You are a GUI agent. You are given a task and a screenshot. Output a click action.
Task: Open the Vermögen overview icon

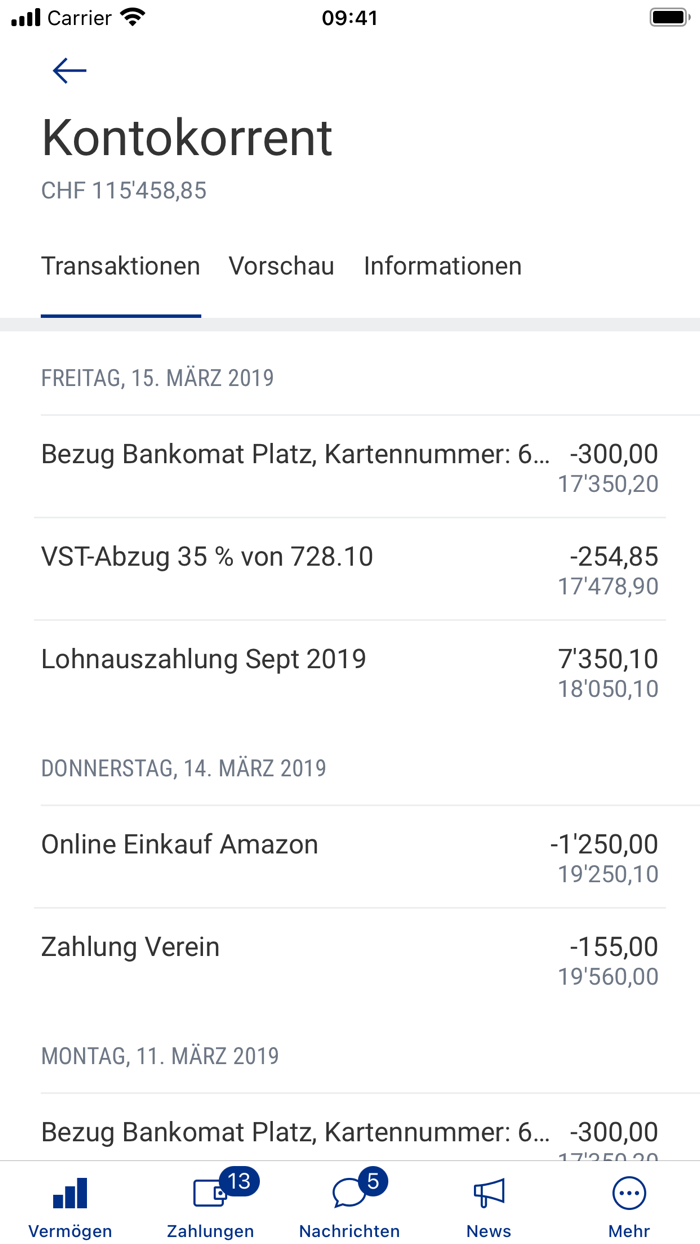pyautogui.click(x=69, y=1193)
